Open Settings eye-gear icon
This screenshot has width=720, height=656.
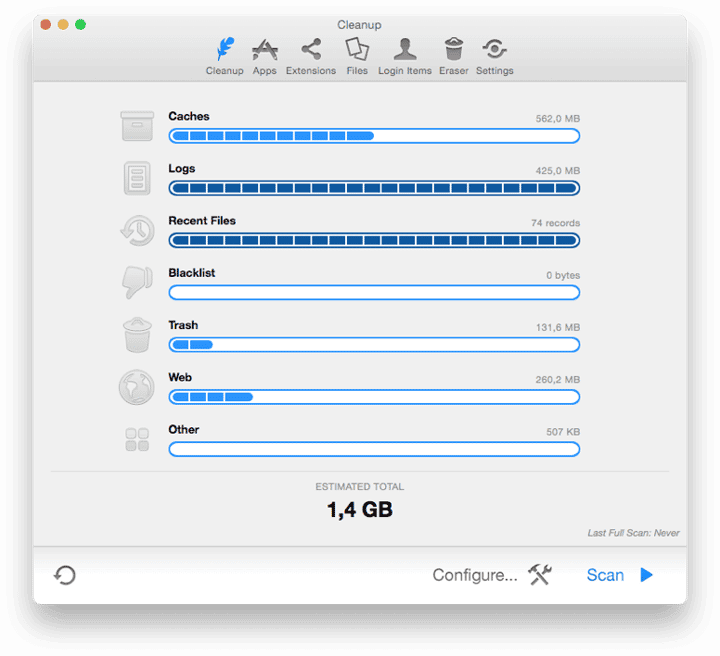(495, 49)
